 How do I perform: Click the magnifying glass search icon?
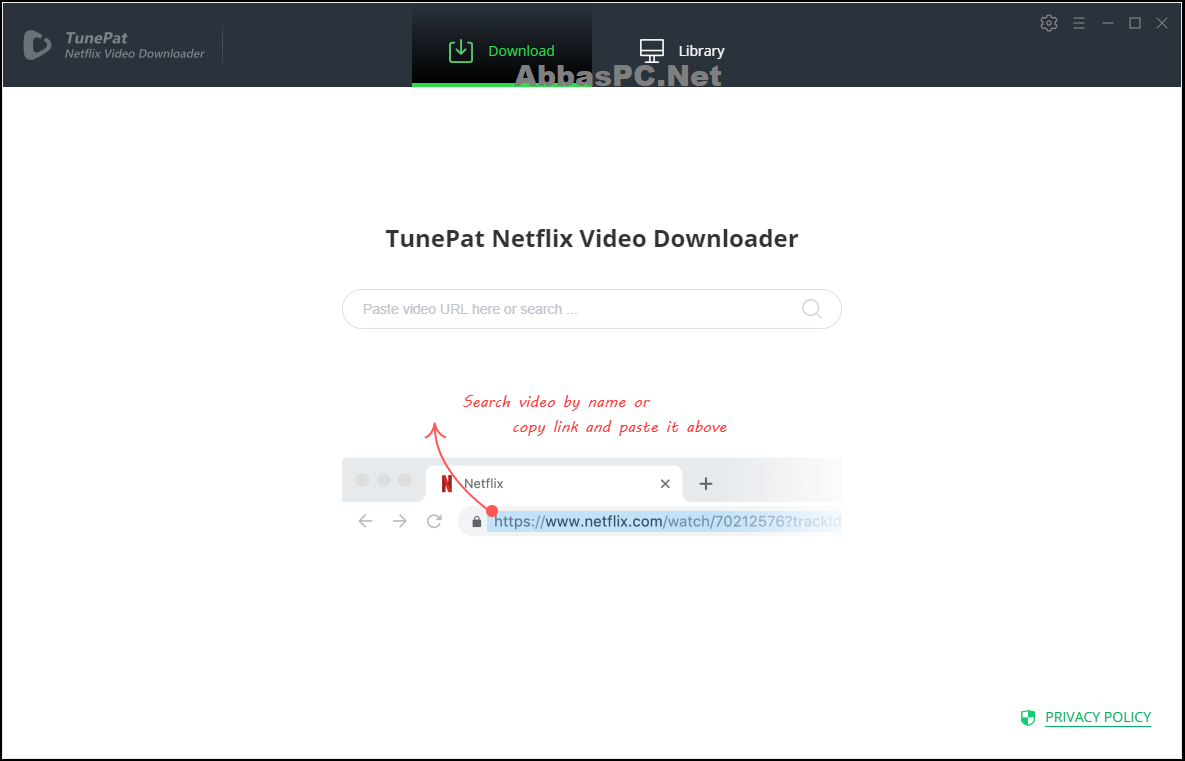[x=812, y=309]
